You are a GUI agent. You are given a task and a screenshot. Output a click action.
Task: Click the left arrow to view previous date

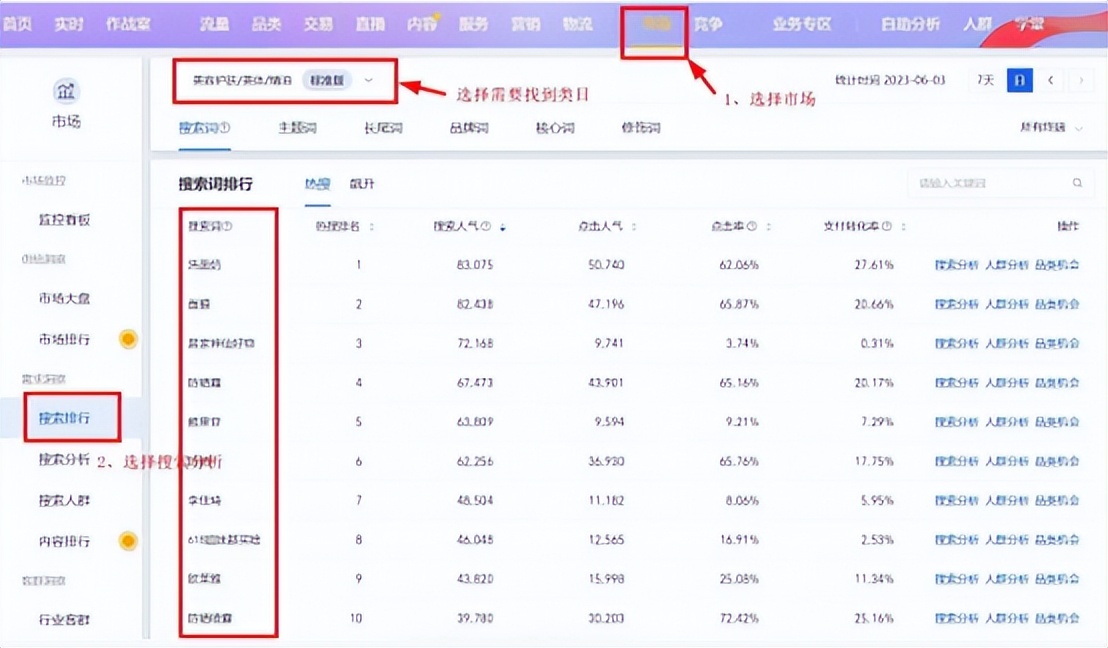pyautogui.click(x=1050, y=78)
